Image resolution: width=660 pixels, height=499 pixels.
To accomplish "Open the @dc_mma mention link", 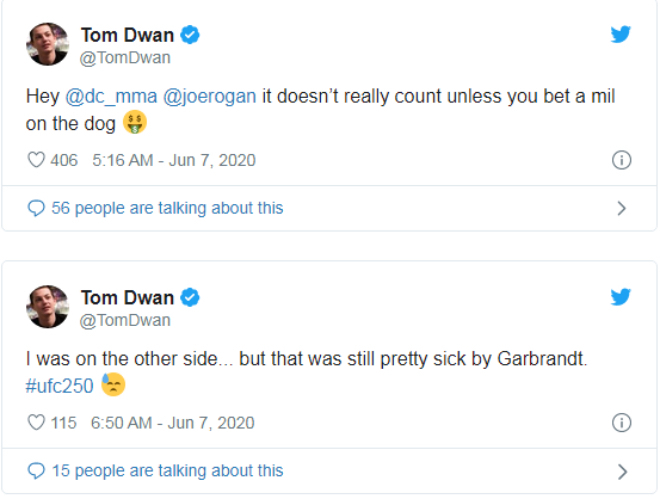I will pos(108,99).
